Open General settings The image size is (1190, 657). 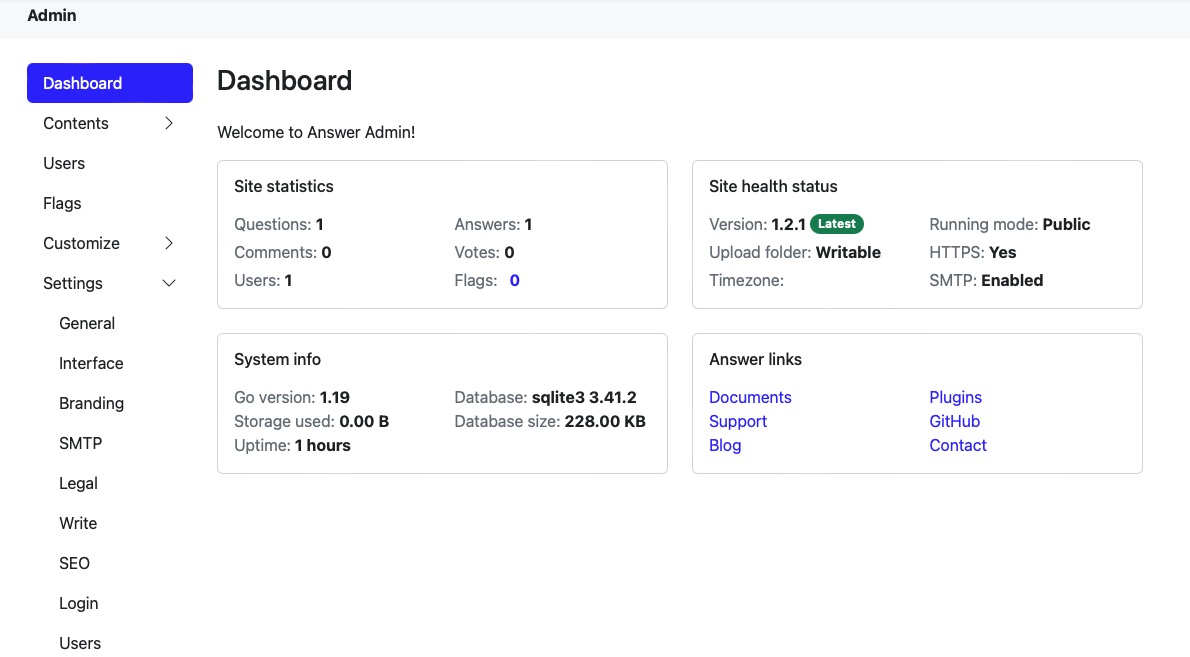(x=86, y=323)
